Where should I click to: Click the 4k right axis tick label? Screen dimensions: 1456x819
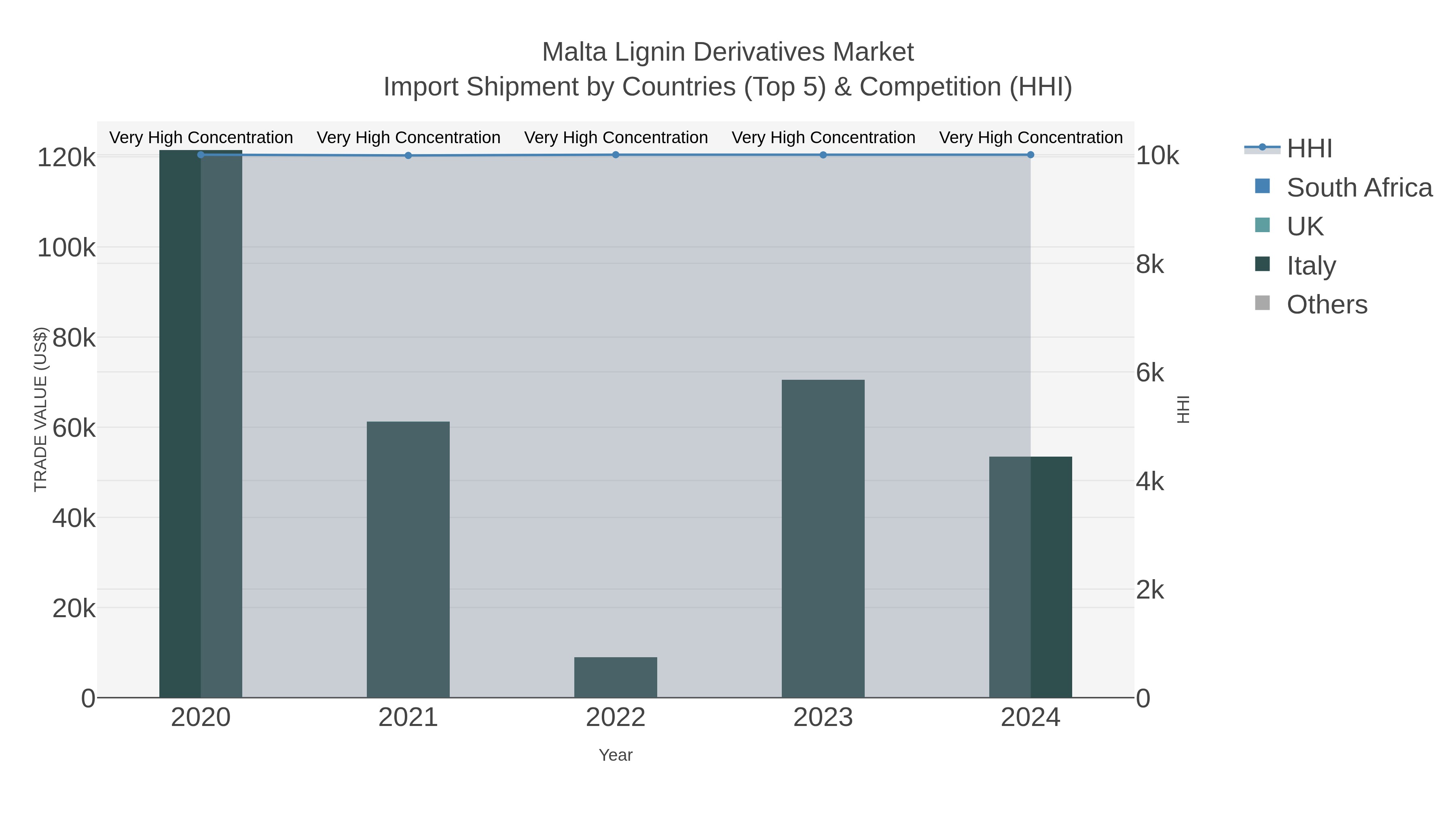coord(1150,482)
